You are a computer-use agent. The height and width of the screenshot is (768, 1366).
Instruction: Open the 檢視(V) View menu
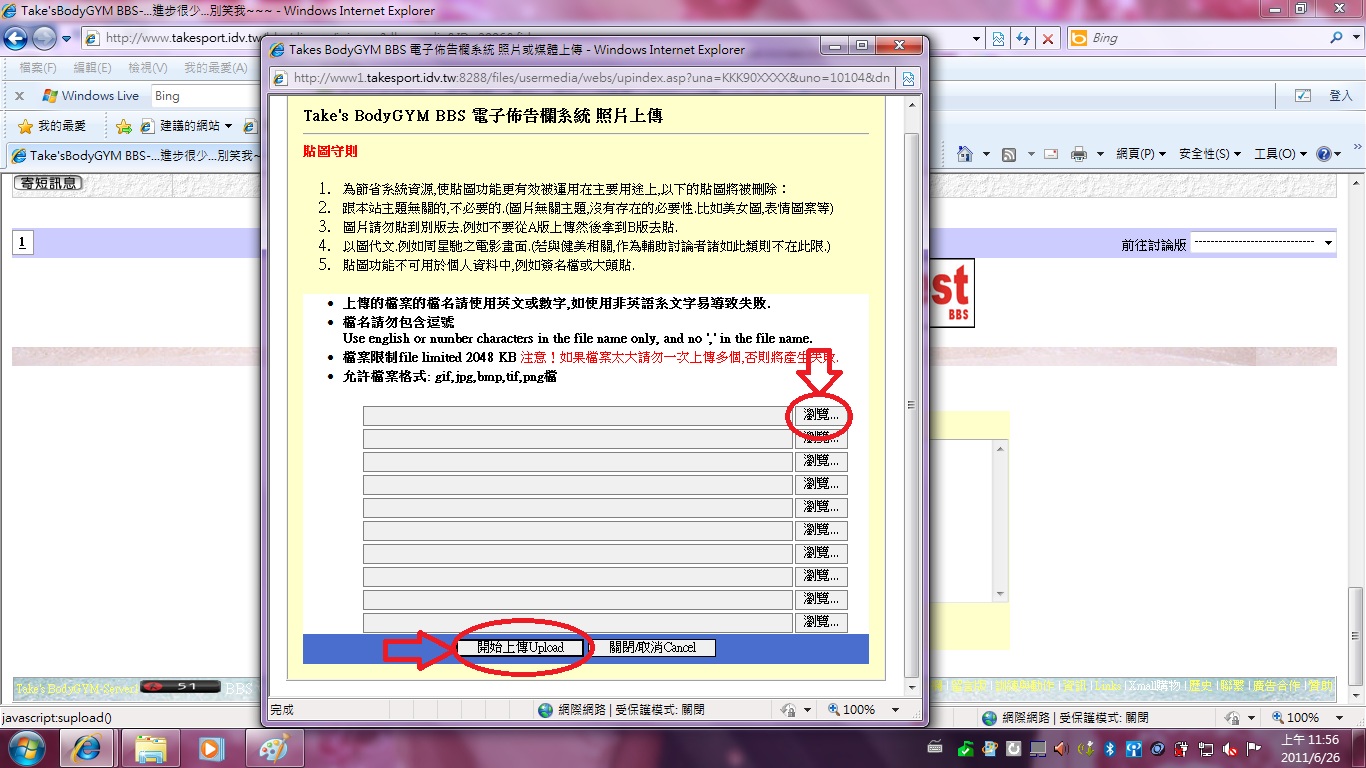147,68
